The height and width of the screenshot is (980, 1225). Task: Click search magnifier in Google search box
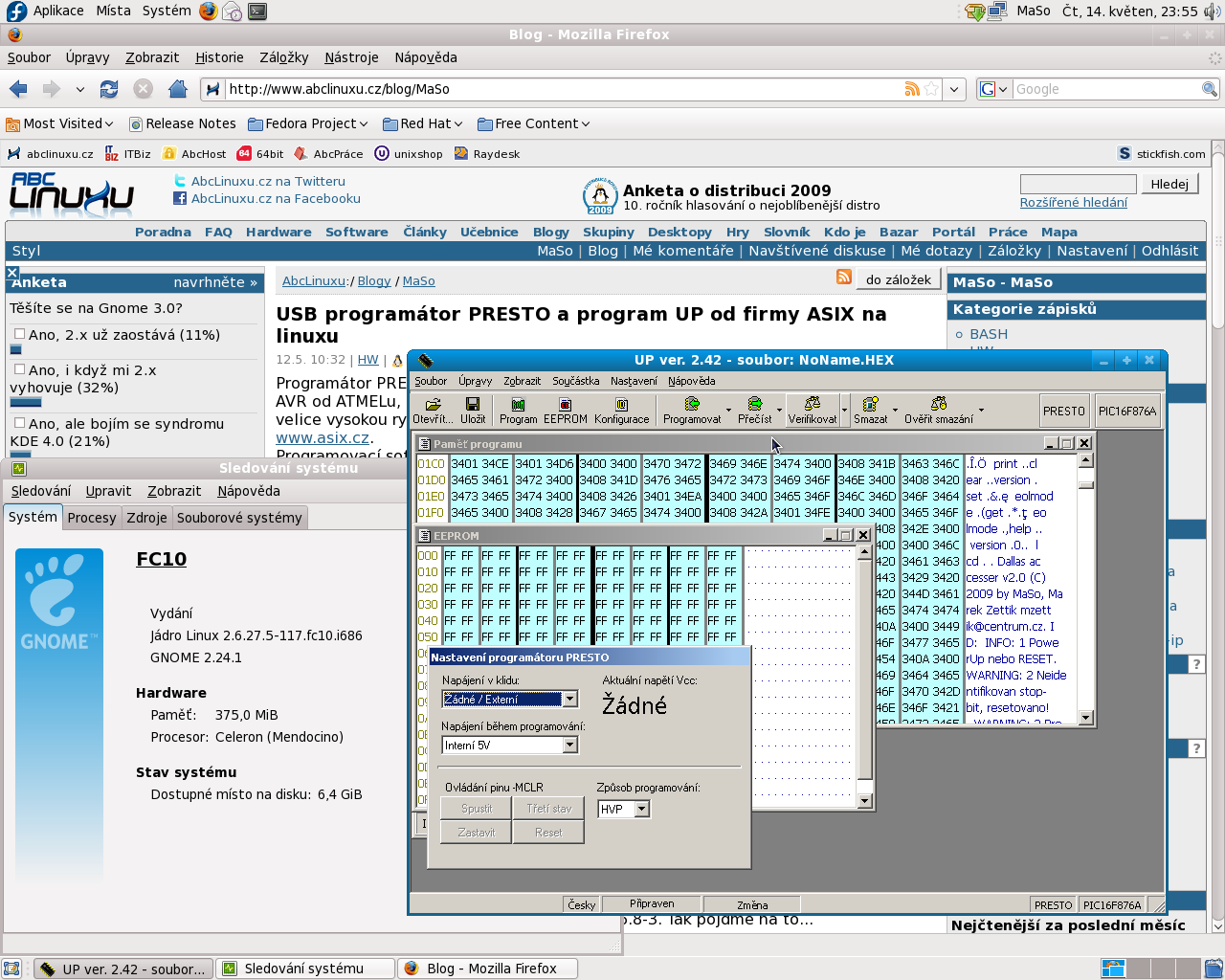tap(1210, 89)
